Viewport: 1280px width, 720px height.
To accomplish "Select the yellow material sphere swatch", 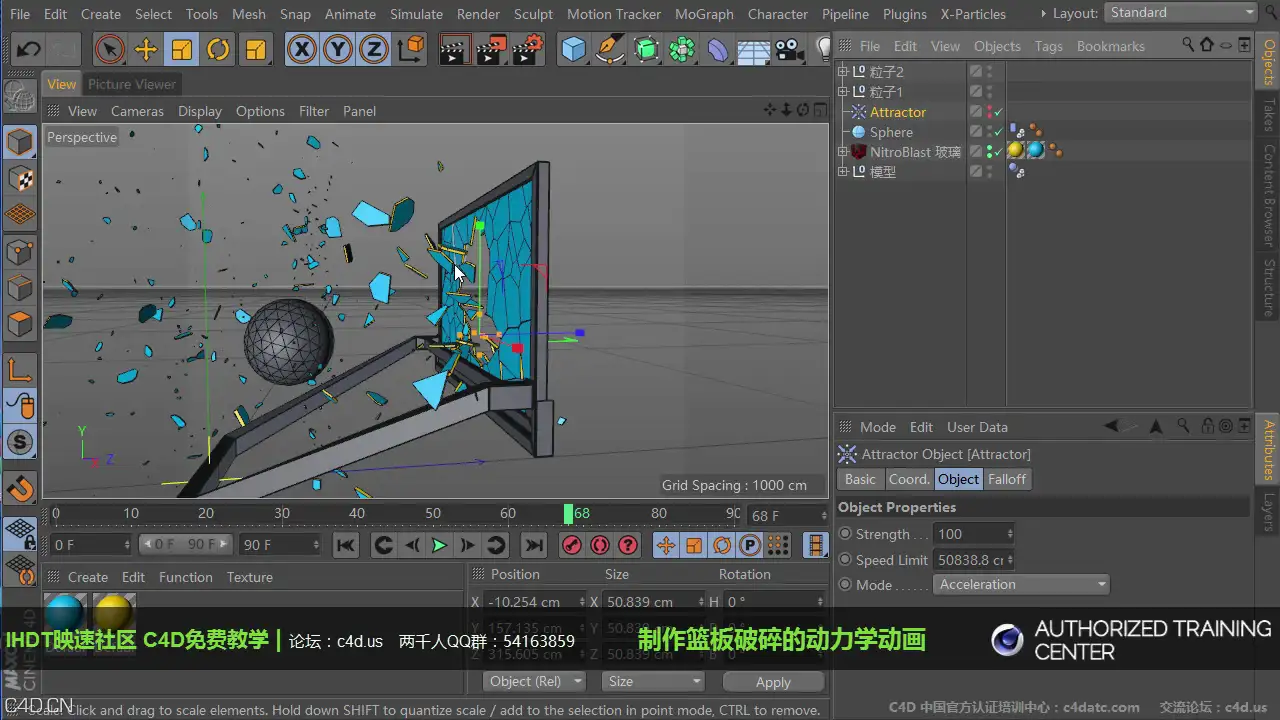I will (114, 612).
